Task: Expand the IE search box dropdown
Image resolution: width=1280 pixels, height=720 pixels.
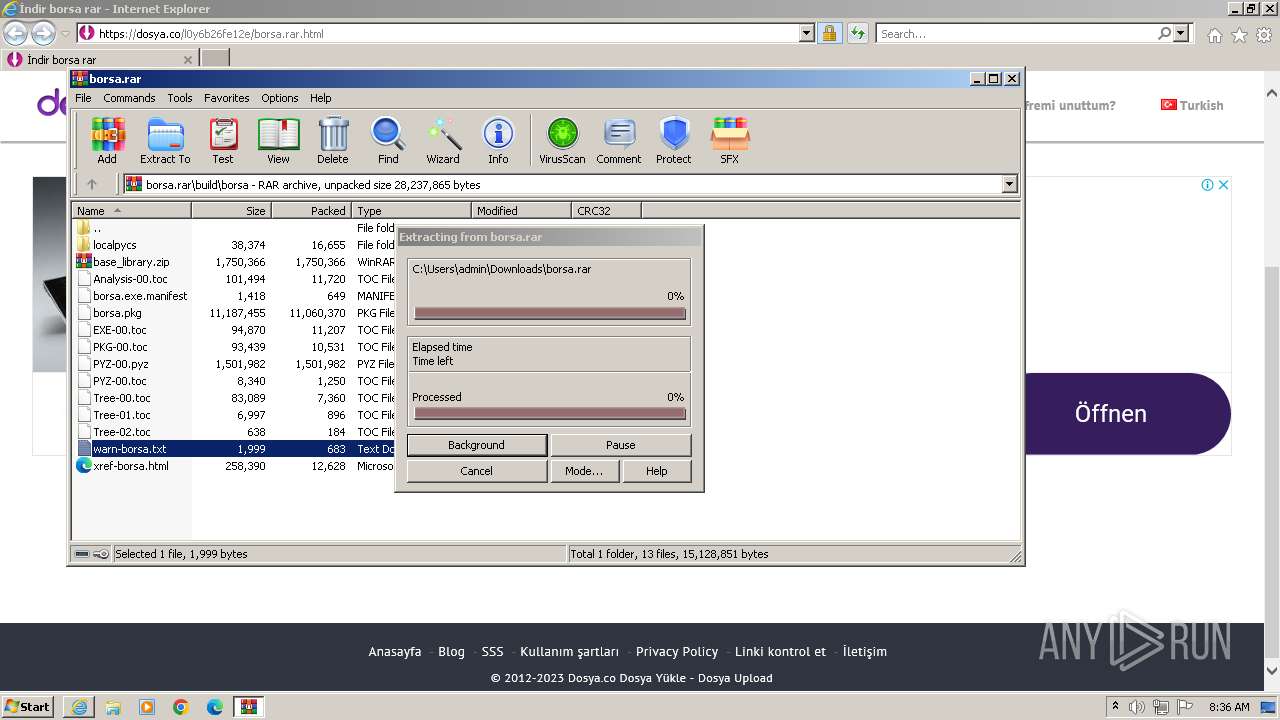Action: tap(1182, 33)
